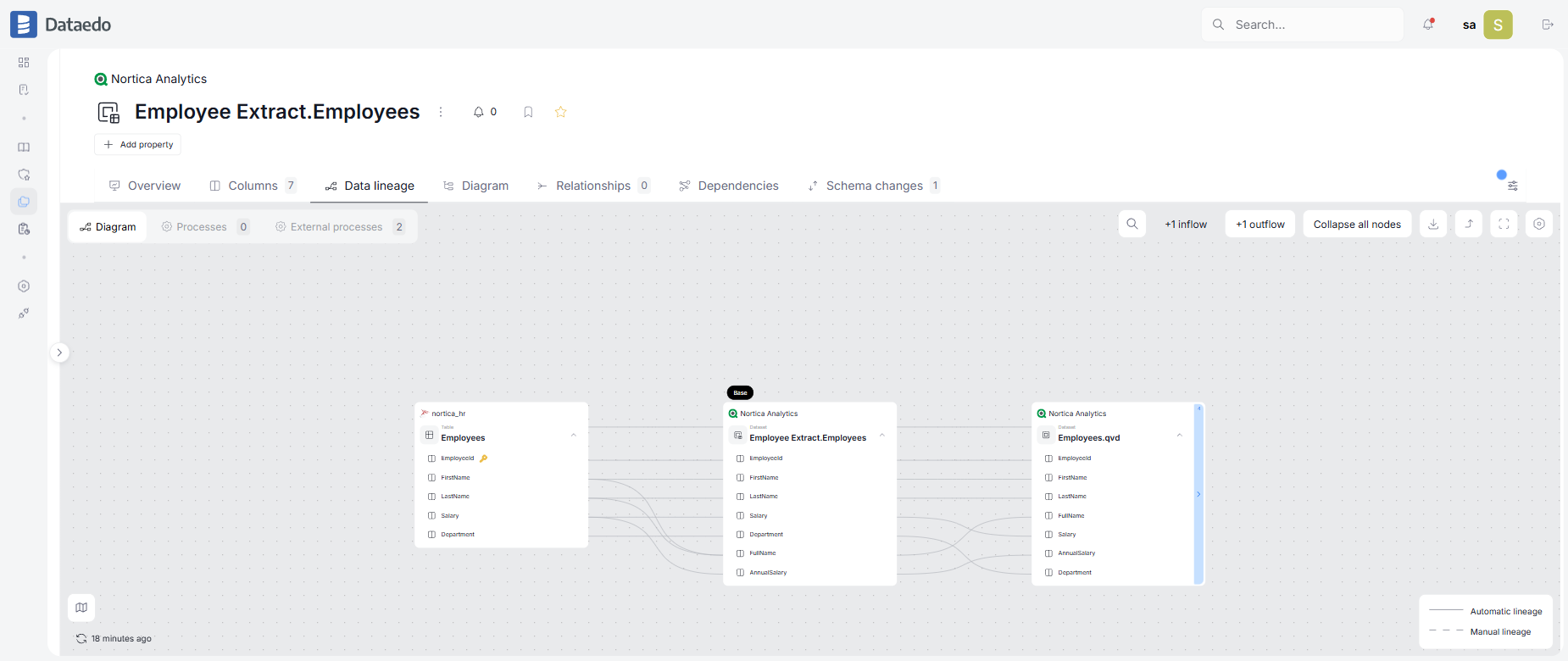Collapse the Employees.qvd node

click(x=1180, y=436)
